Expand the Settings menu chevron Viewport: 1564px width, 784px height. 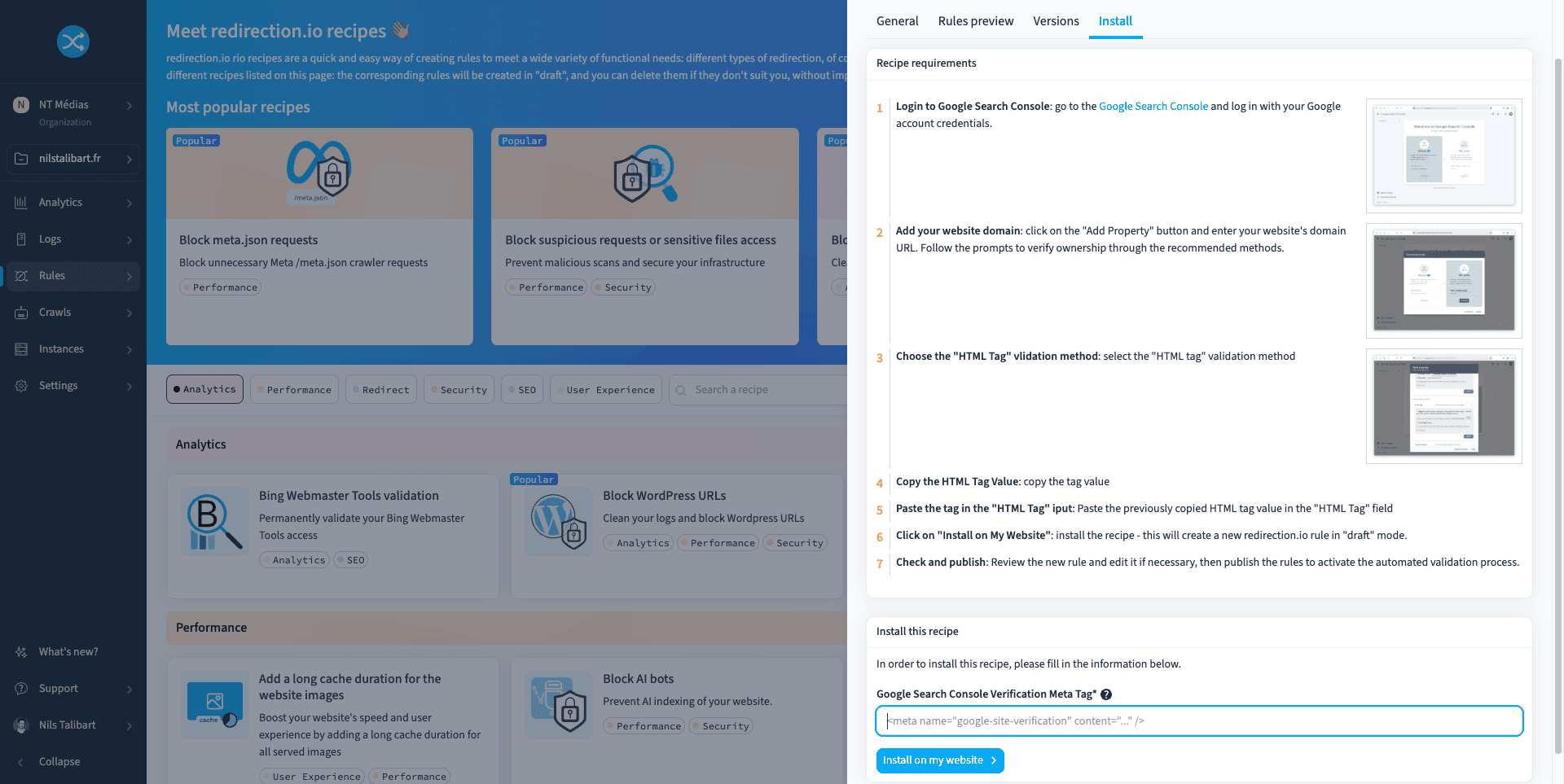(130, 387)
